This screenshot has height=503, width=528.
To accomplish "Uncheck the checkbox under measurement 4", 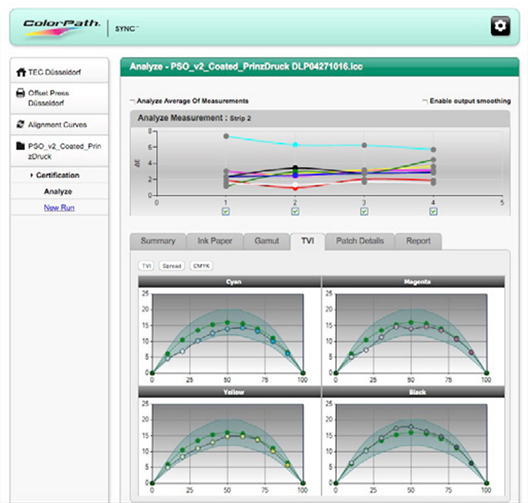I will 433,211.
